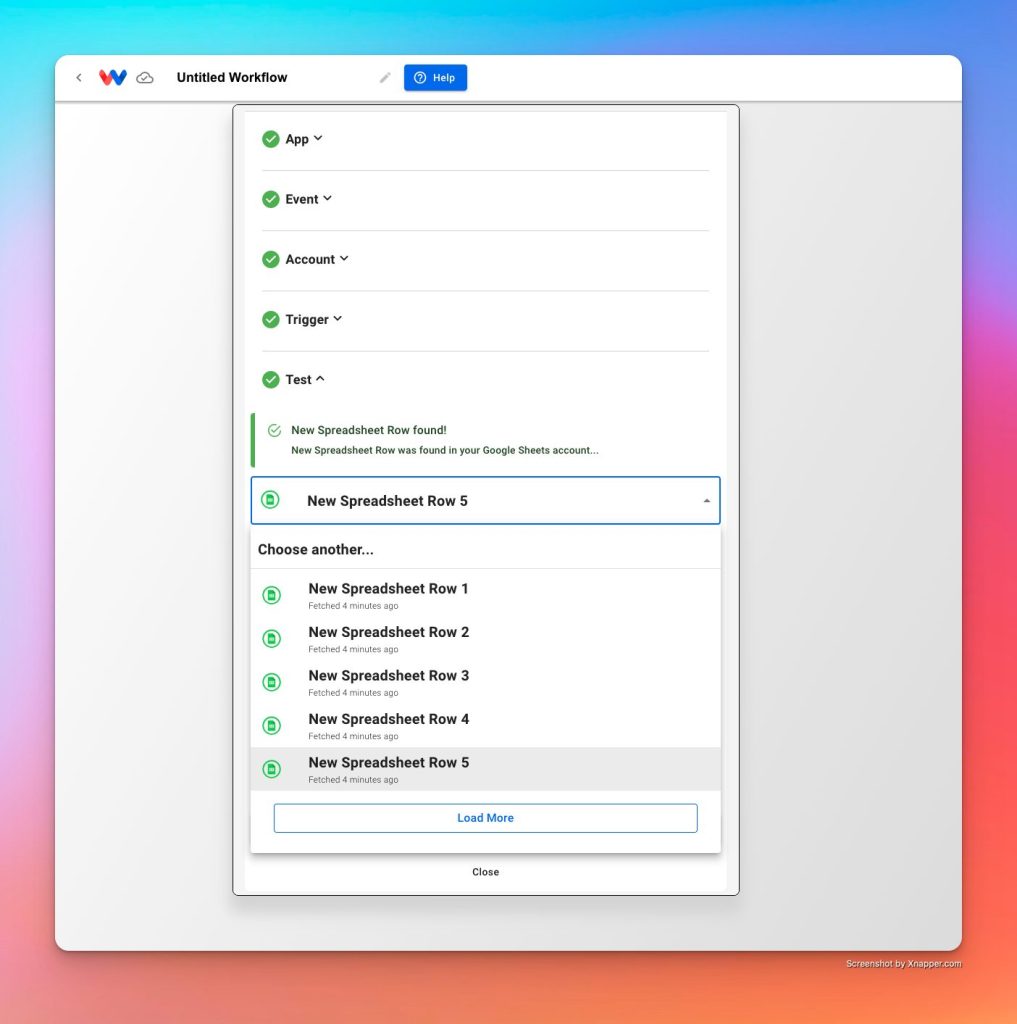1017x1024 pixels.
Task: Click sheet icon for Row 5 list item
Action: [x=272, y=769]
